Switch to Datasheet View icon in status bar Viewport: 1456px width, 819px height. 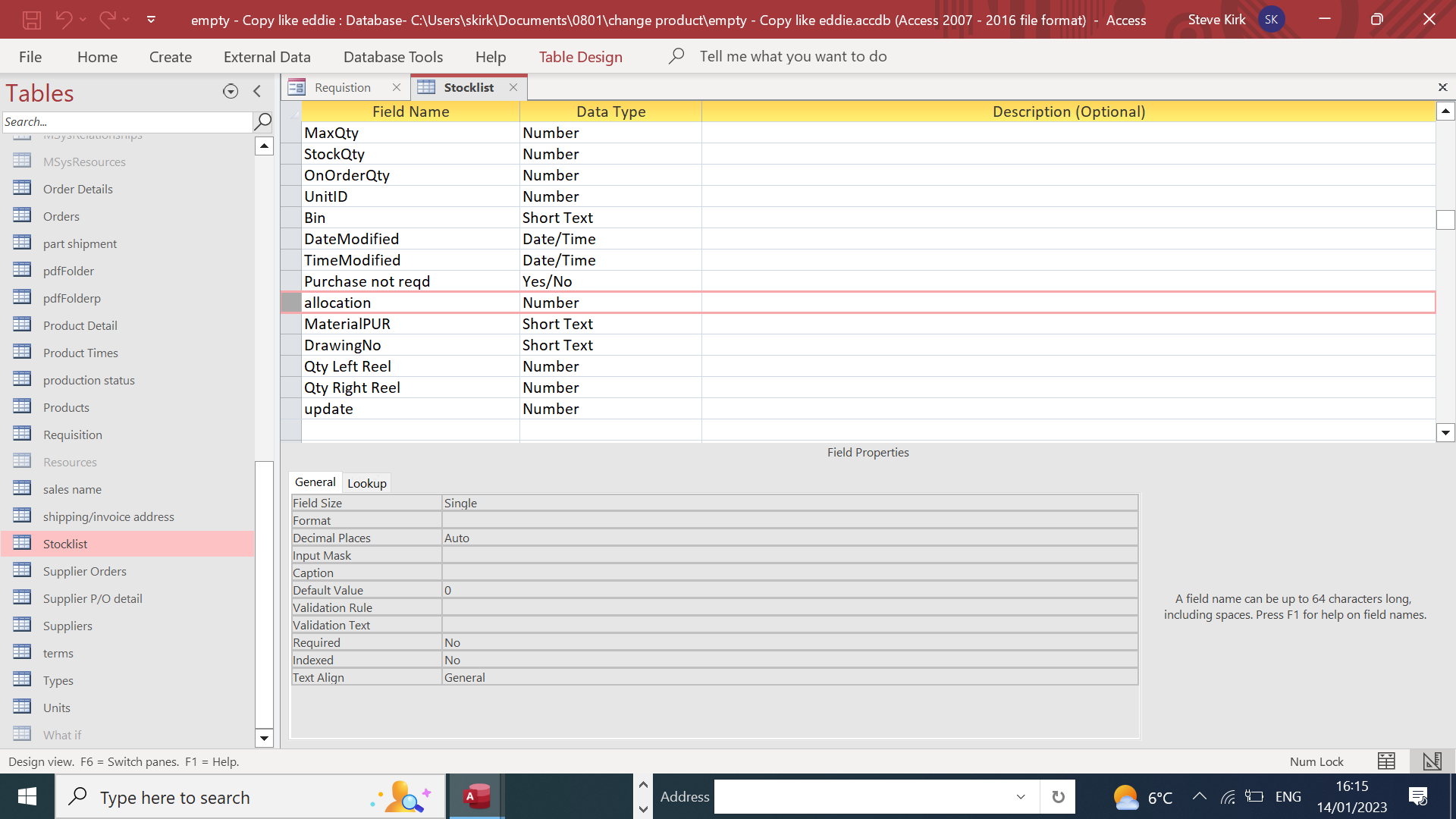point(1386,761)
